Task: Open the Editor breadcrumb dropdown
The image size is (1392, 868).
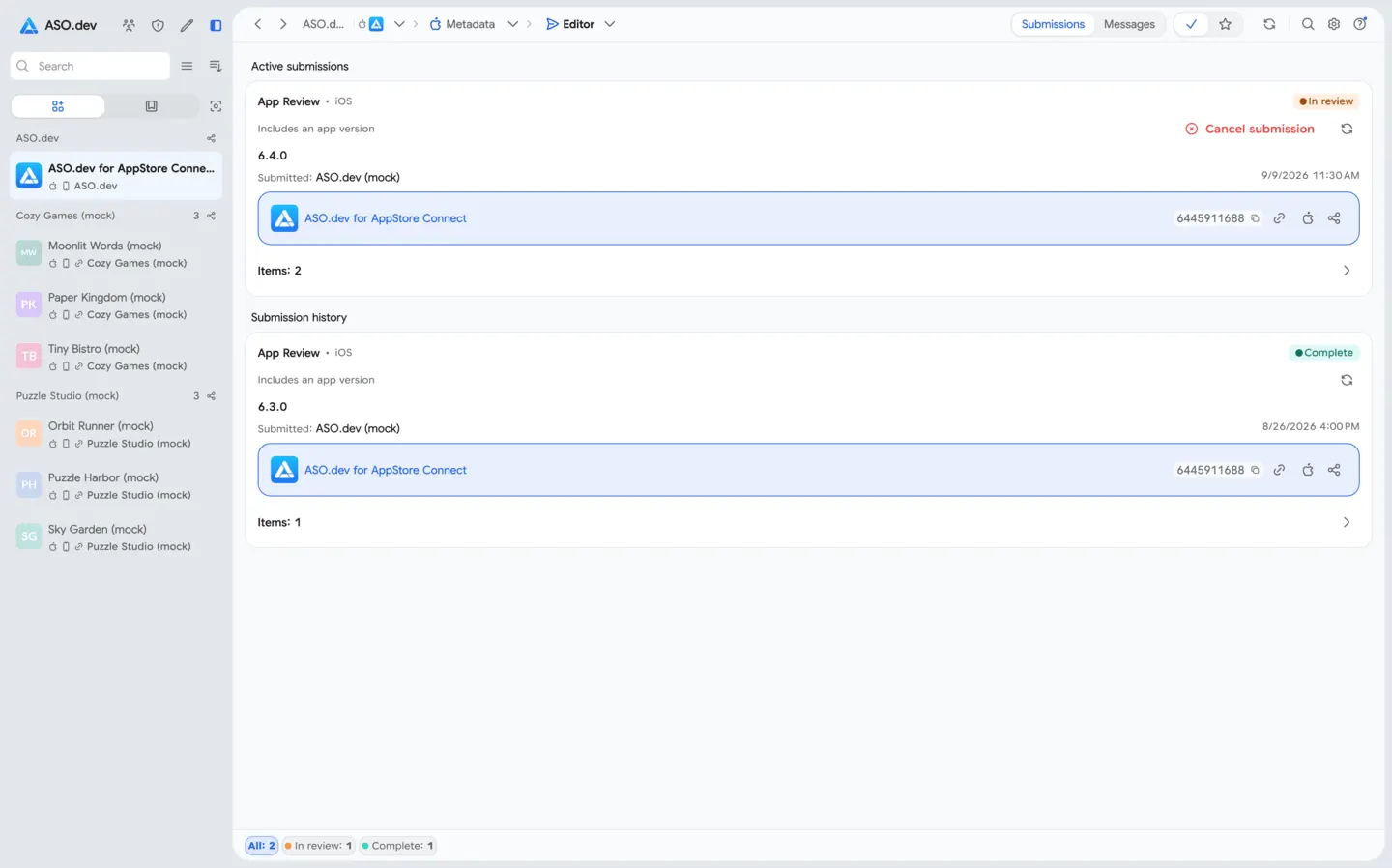Action: point(610,24)
